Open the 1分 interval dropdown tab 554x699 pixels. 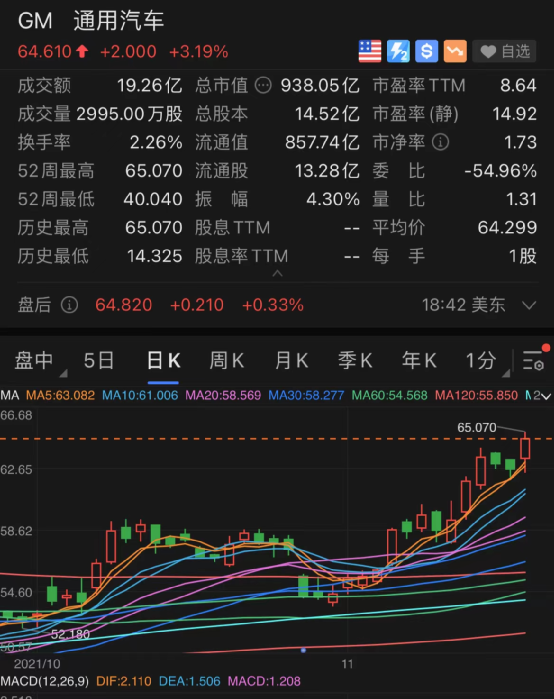pos(481,360)
